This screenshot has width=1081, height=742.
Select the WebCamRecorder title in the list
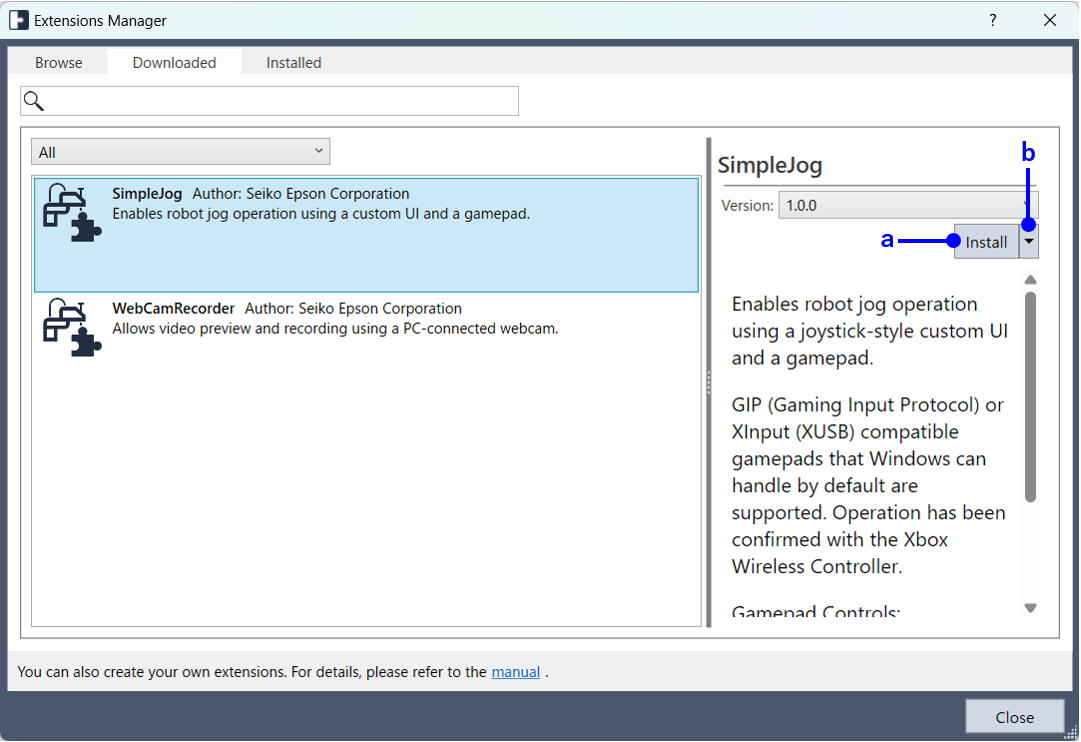(173, 308)
